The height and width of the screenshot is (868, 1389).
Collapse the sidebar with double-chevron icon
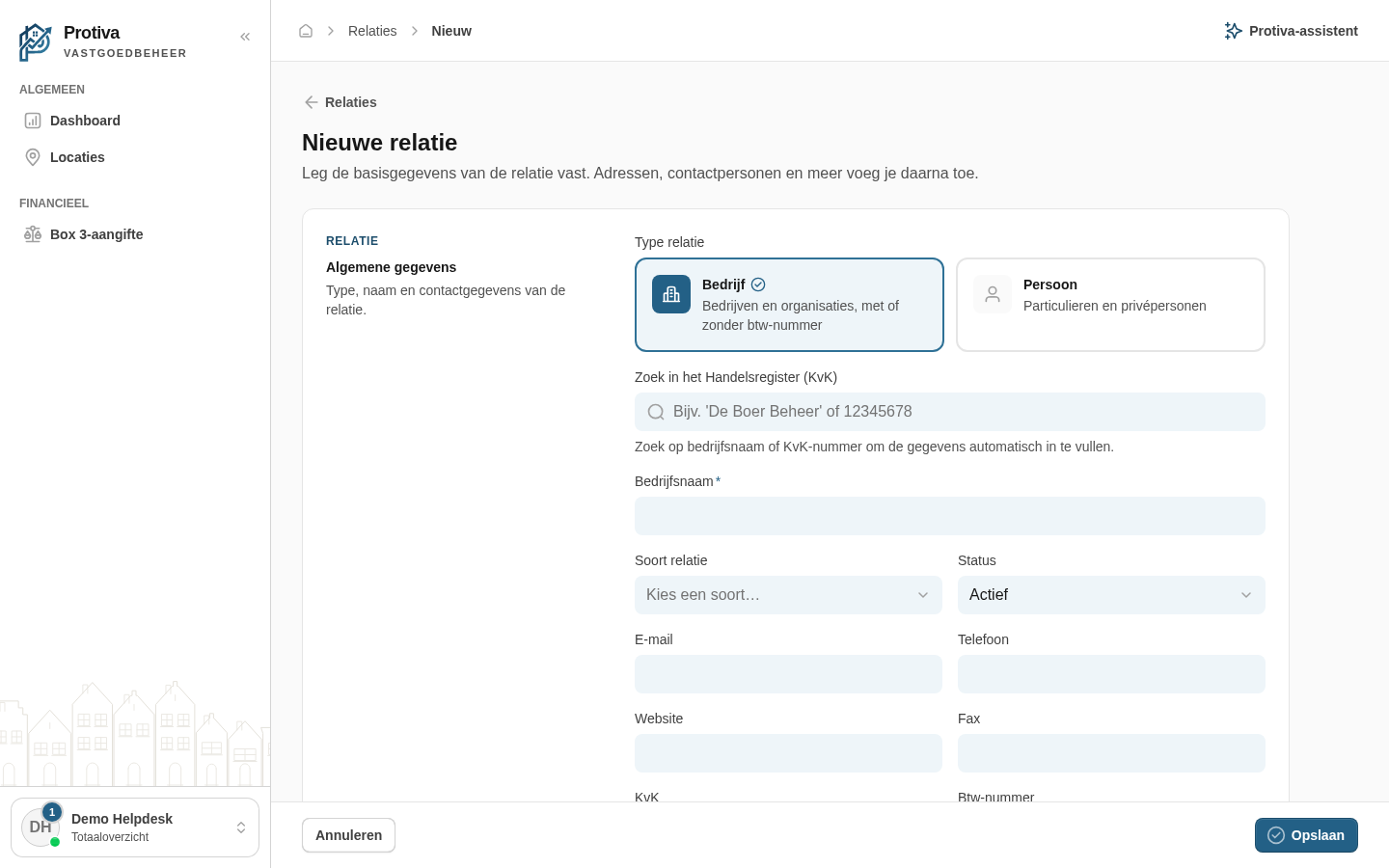click(x=245, y=37)
